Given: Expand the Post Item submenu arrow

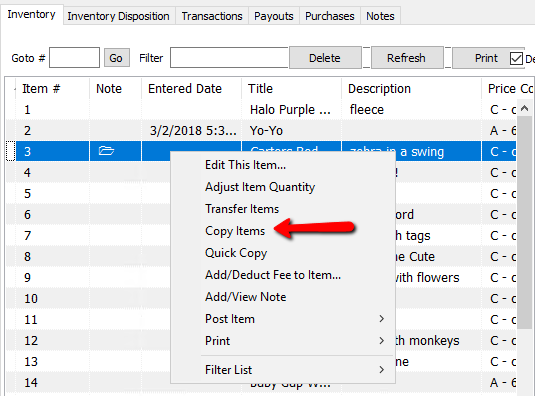Looking at the screenshot, I should [381, 319].
